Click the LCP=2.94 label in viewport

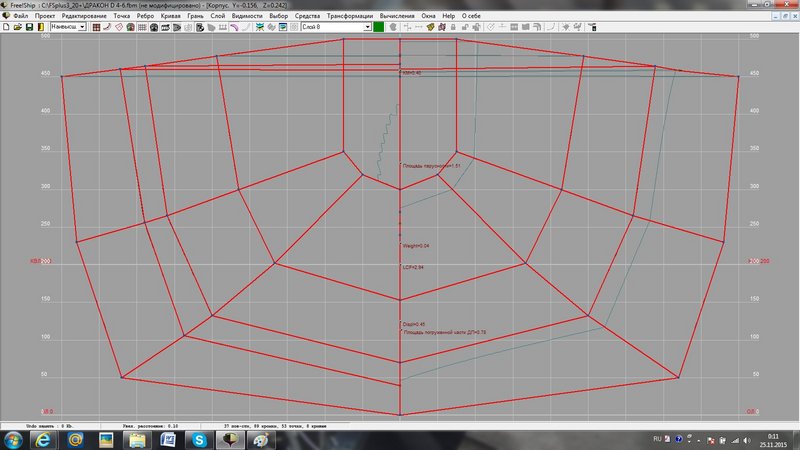(413, 267)
